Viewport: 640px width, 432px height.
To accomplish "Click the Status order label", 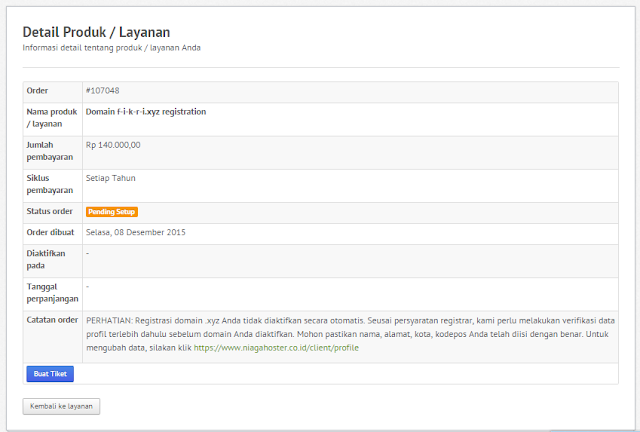I will click(49, 212).
